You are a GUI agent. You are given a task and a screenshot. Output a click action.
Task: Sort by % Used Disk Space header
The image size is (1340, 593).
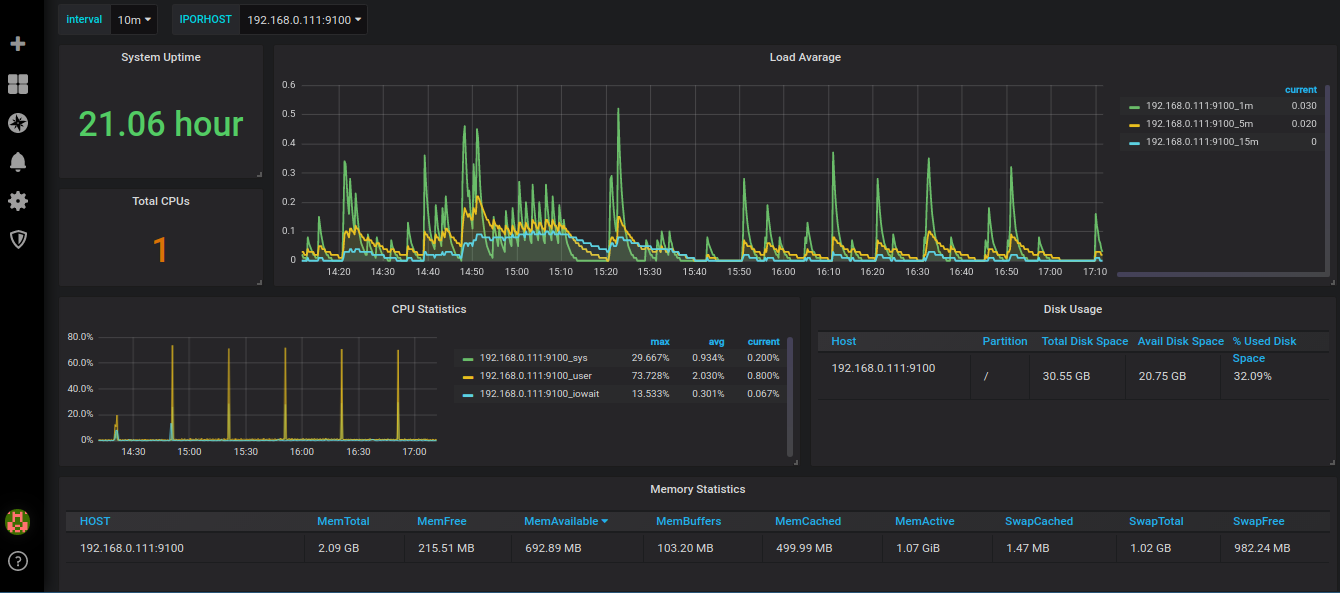coord(1265,349)
